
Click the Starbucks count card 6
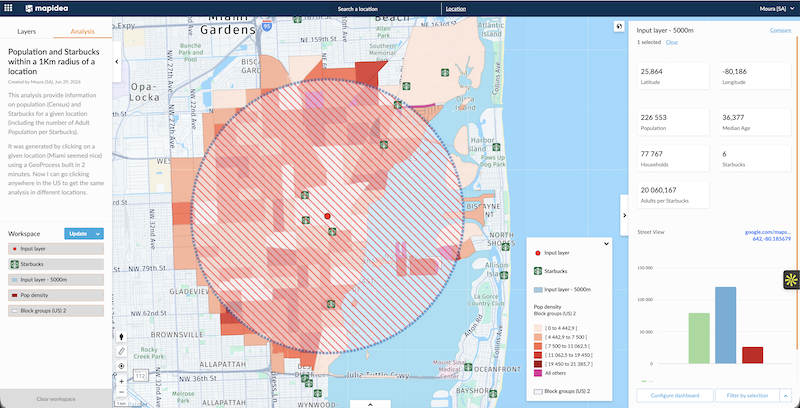click(755, 159)
